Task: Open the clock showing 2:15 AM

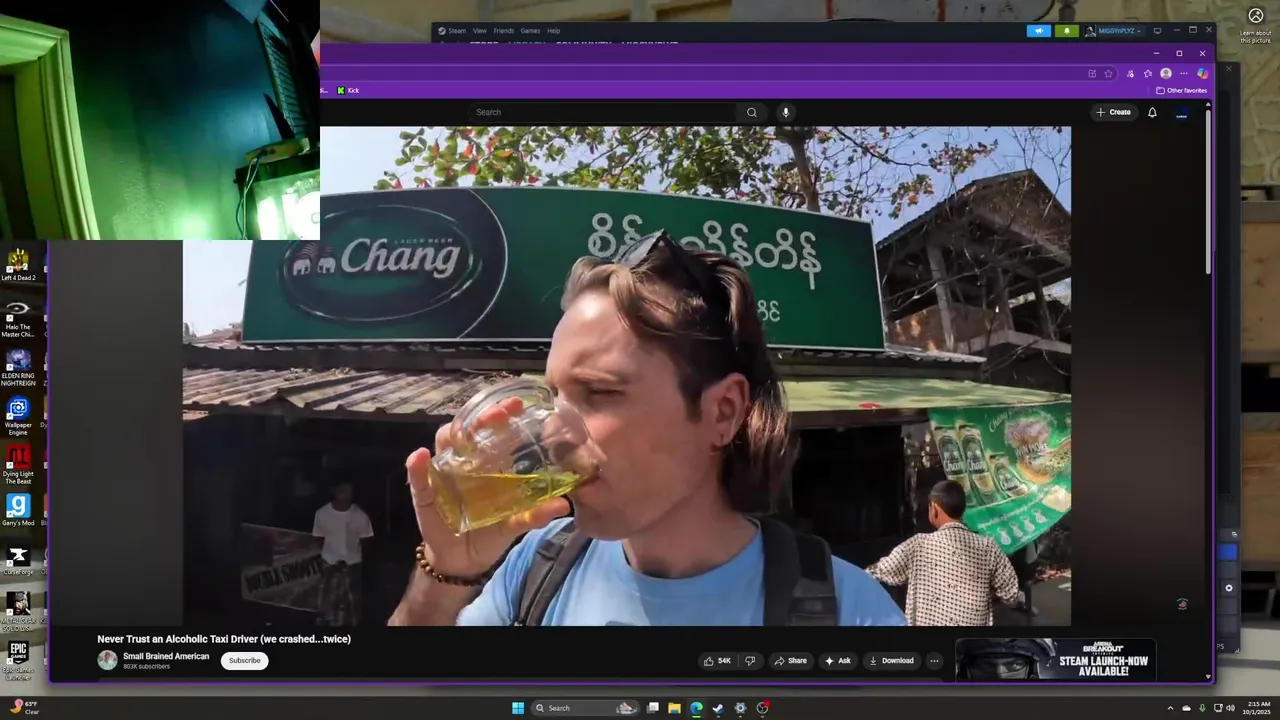Action: (1257, 708)
